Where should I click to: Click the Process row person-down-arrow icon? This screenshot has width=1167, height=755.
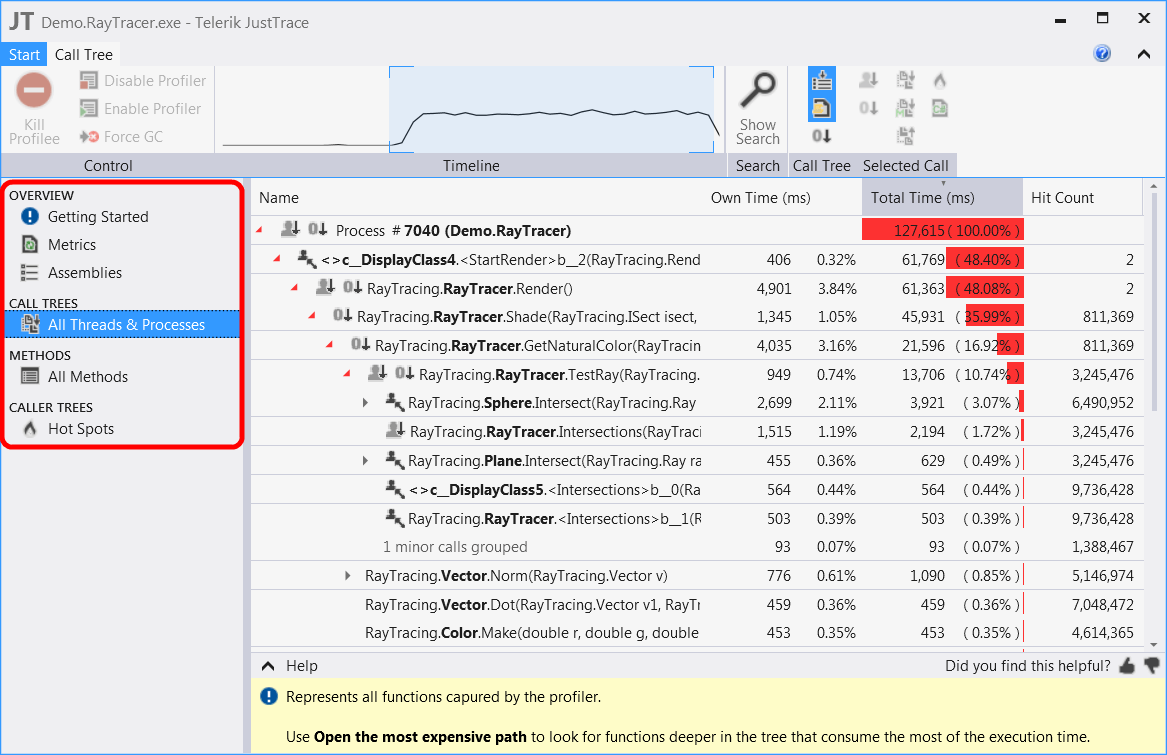click(290, 229)
